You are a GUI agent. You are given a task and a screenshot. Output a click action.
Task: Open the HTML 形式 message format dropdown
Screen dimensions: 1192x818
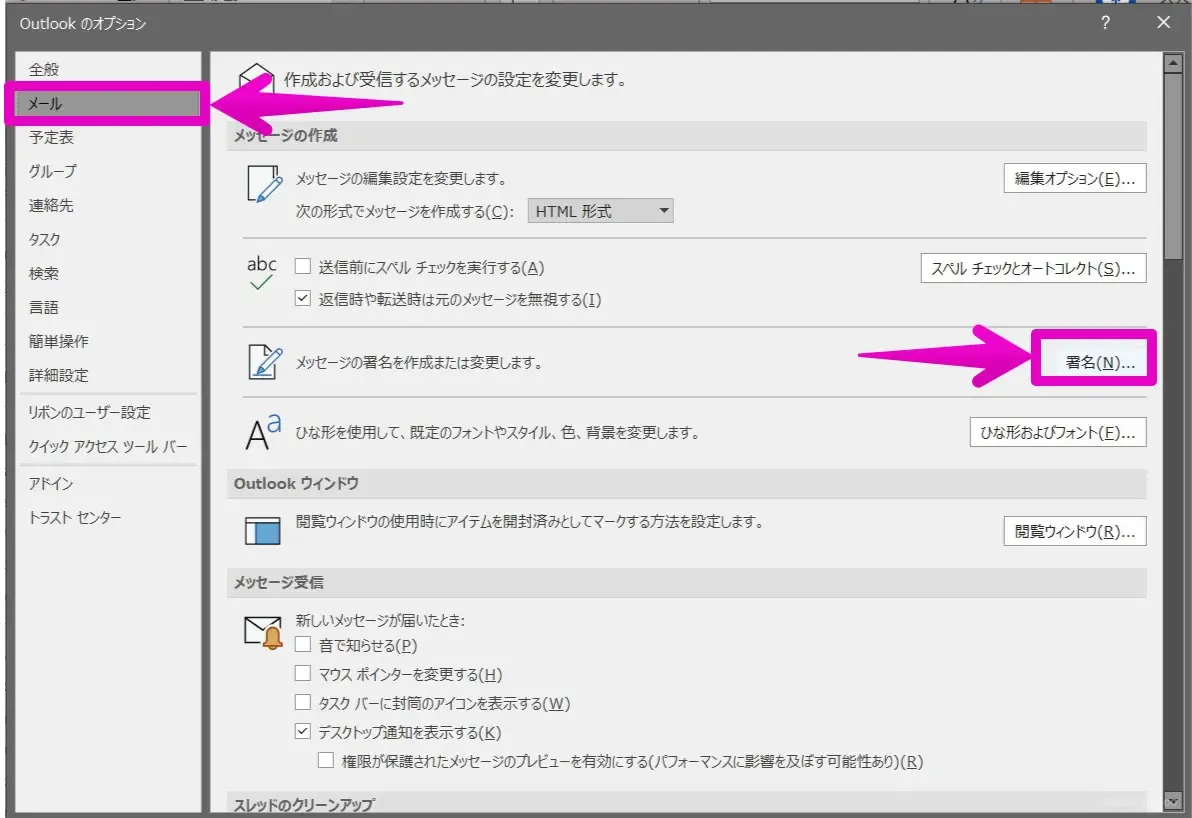601,211
